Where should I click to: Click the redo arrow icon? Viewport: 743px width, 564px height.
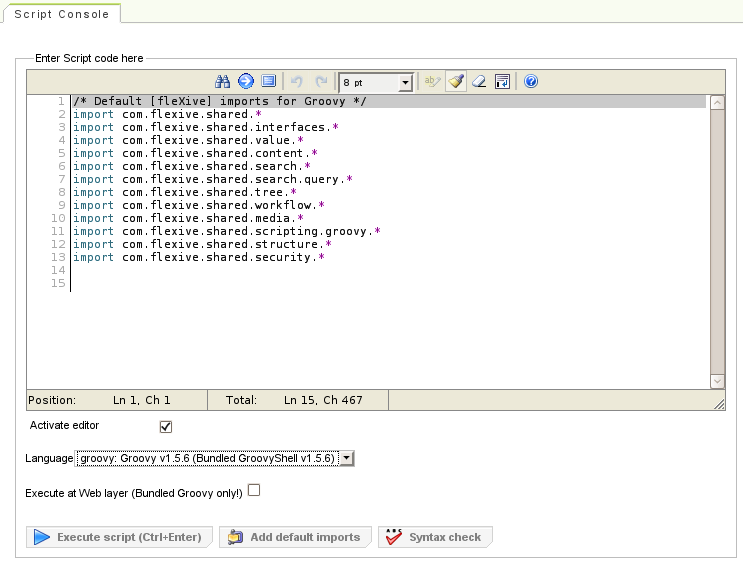click(321, 82)
